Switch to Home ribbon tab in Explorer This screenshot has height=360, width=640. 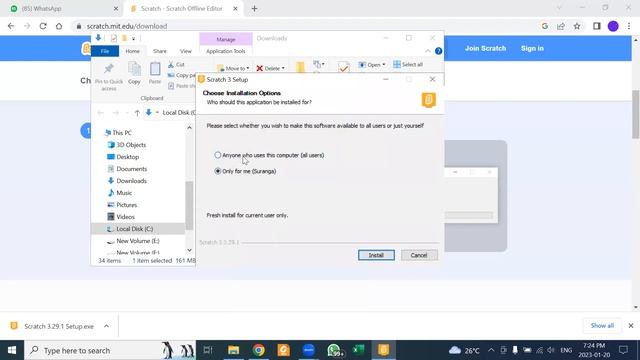132,51
